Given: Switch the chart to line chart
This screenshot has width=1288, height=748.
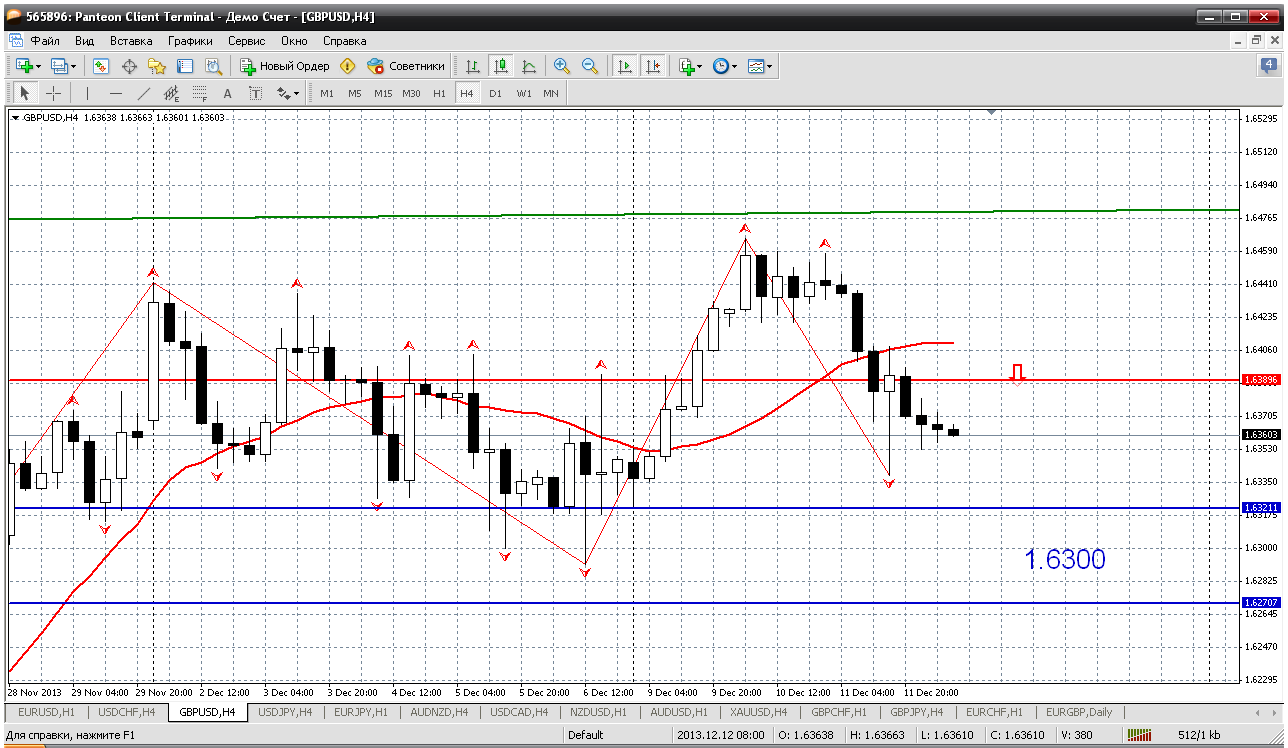Looking at the screenshot, I should coord(529,66).
